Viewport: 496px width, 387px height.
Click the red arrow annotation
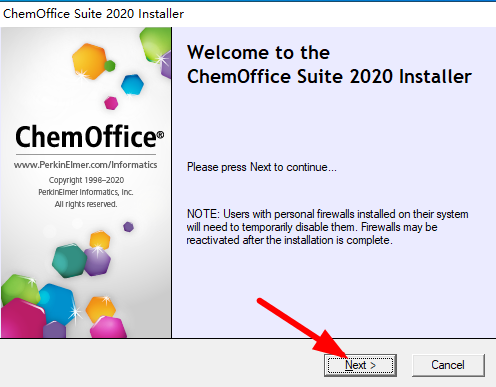(302, 329)
